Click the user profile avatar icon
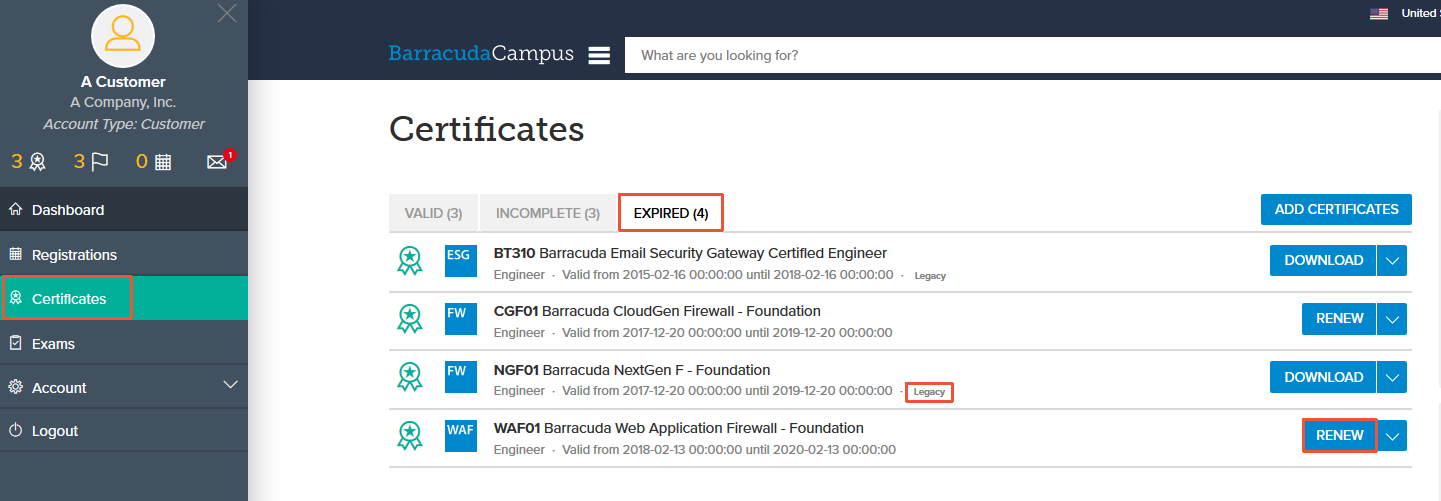This screenshot has width=1441, height=501. (x=123, y=35)
